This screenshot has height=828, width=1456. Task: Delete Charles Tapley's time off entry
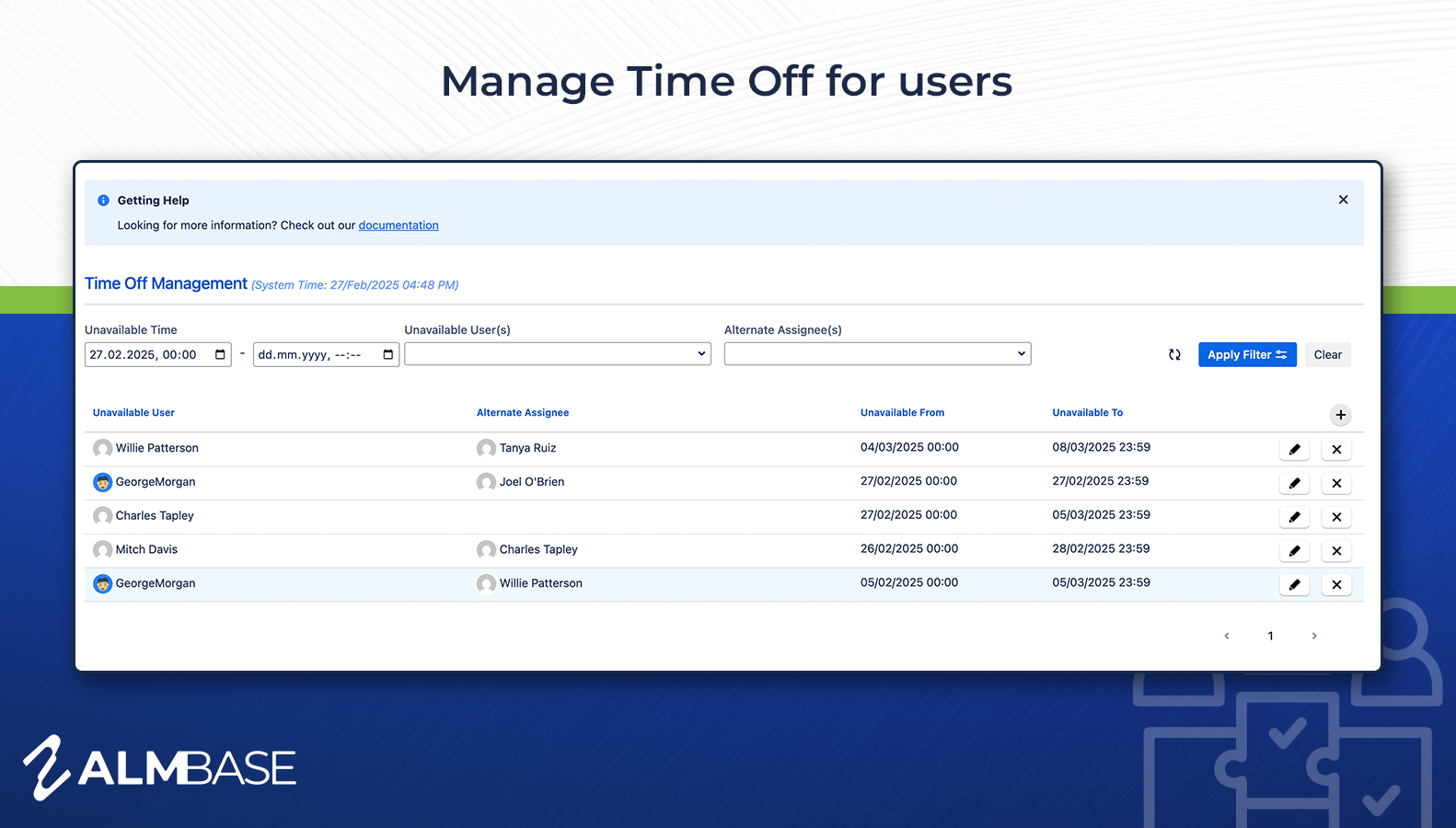pyautogui.click(x=1336, y=517)
